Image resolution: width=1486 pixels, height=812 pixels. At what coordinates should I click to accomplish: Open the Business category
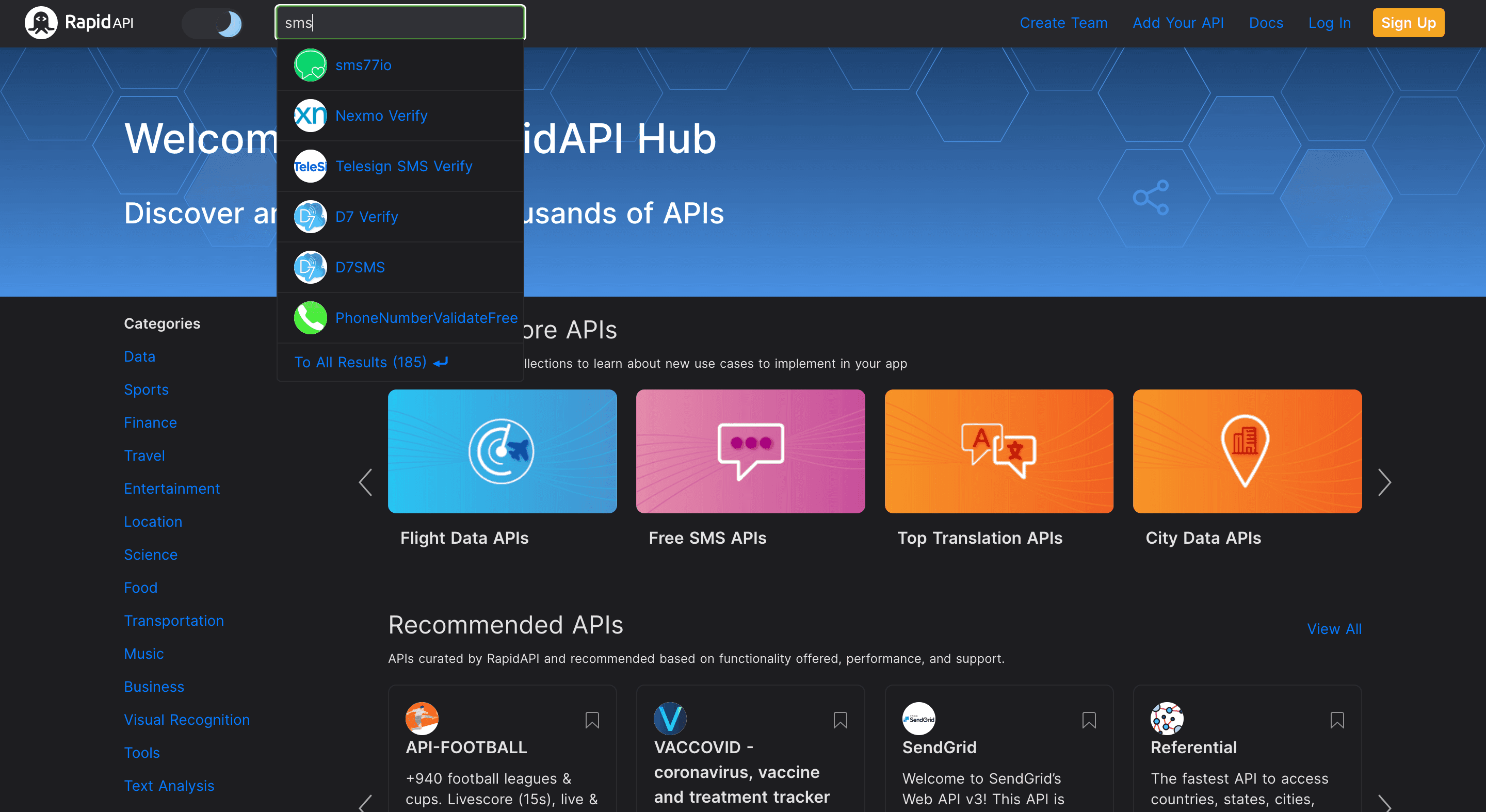click(x=154, y=687)
